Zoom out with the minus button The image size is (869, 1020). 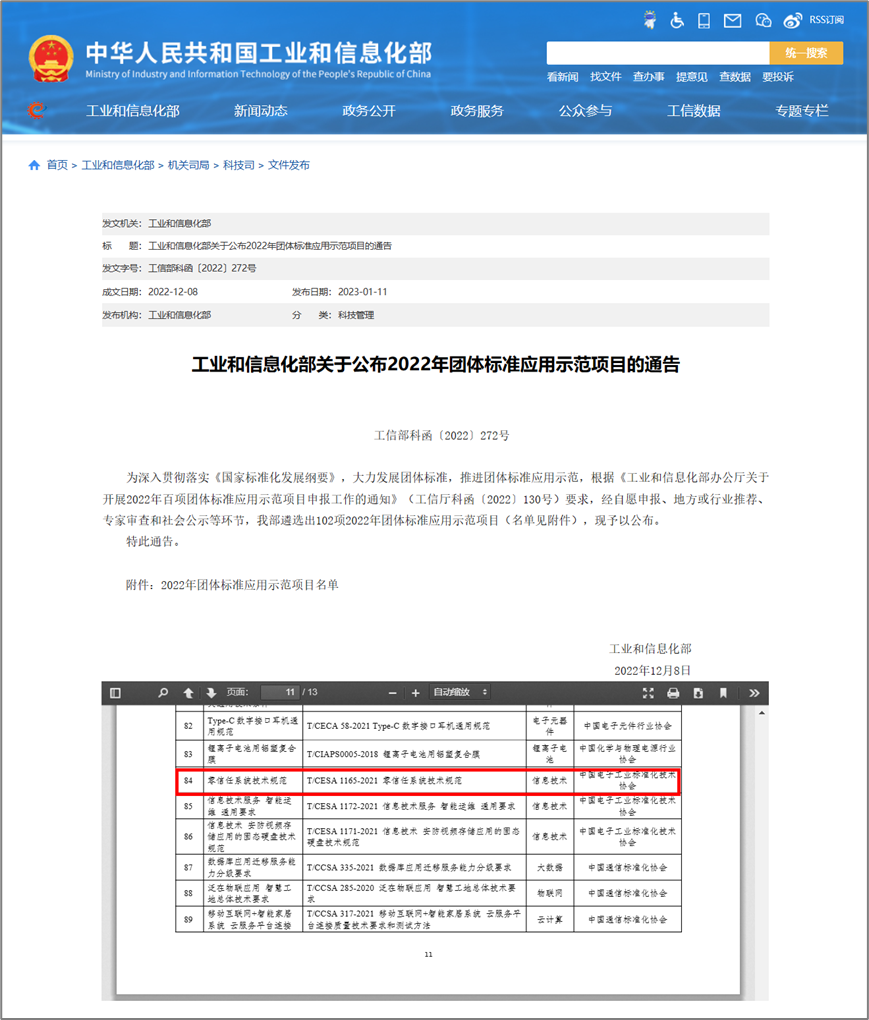[392, 693]
